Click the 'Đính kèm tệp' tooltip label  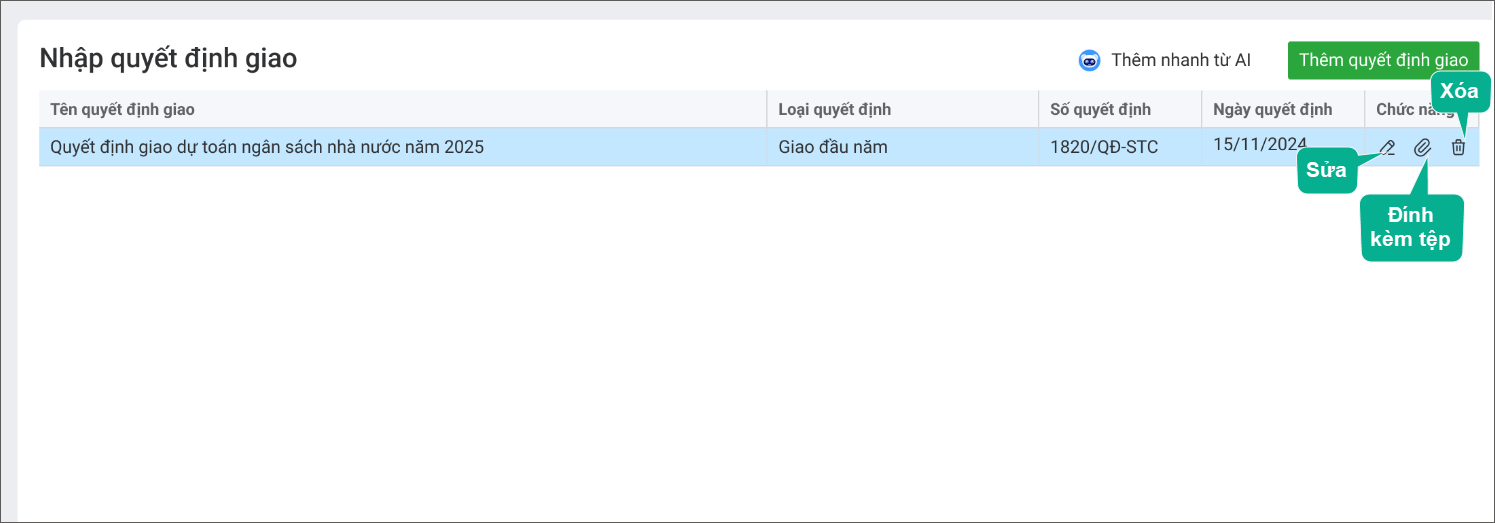click(1411, 227)
